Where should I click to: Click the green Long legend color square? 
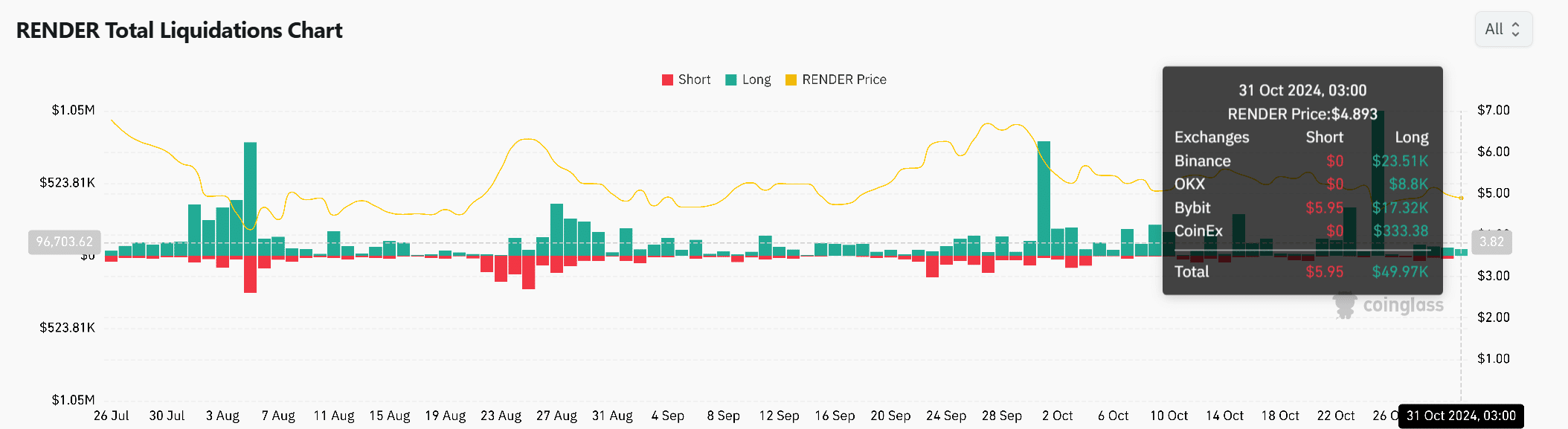tap(731, 80)
